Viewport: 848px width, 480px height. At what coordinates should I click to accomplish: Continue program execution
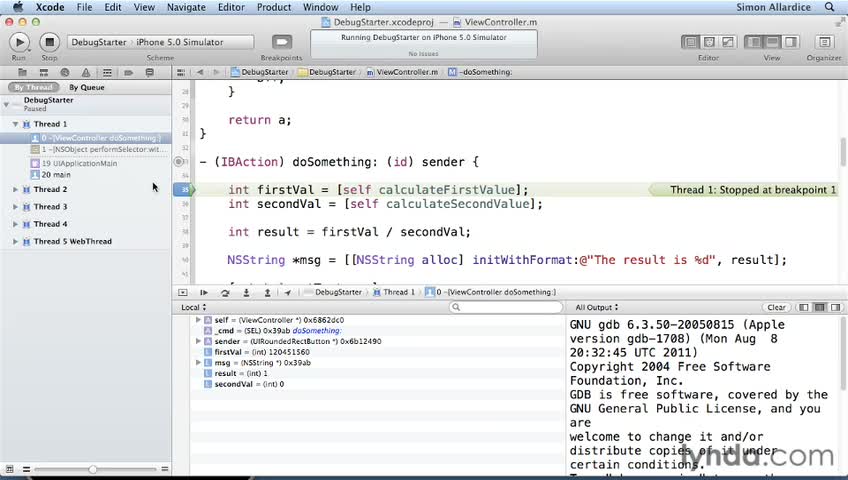(x=204, y=292)
